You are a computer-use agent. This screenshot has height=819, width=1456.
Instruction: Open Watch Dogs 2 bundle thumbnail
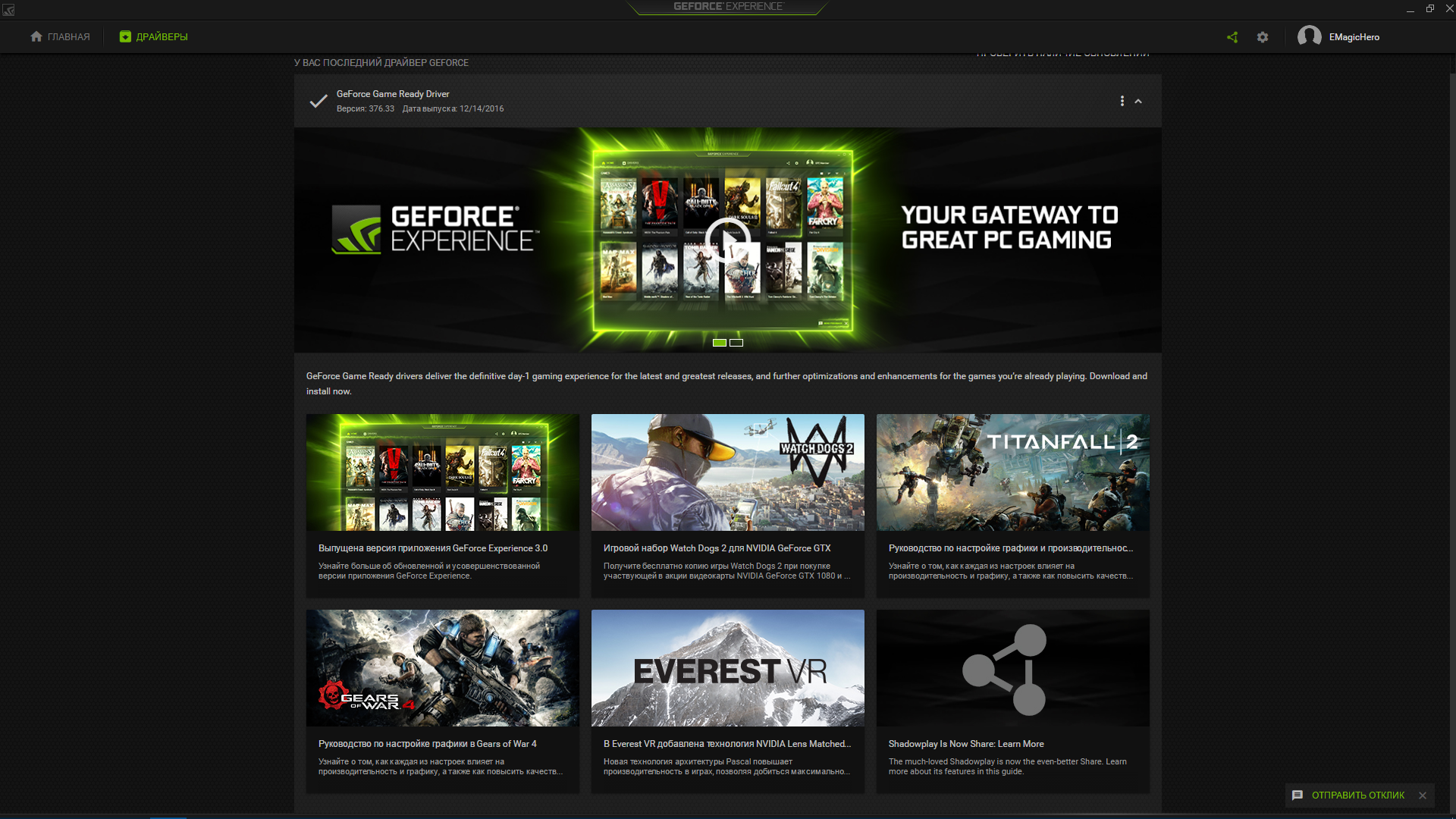click(728, 472)
